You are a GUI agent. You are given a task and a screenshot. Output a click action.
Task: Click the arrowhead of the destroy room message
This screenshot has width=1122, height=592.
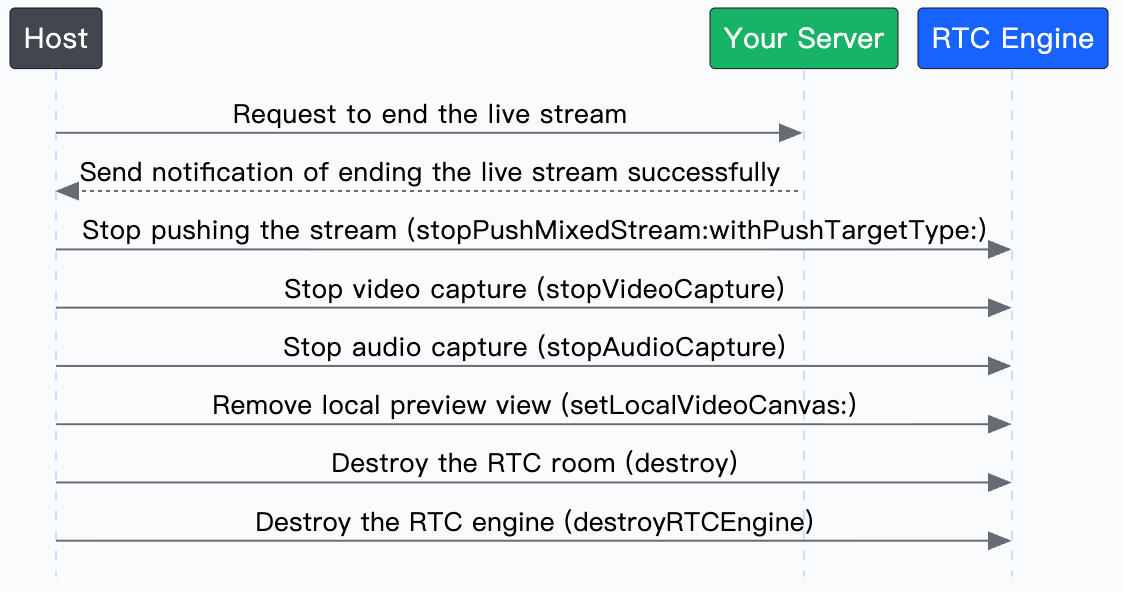(999, 482)
